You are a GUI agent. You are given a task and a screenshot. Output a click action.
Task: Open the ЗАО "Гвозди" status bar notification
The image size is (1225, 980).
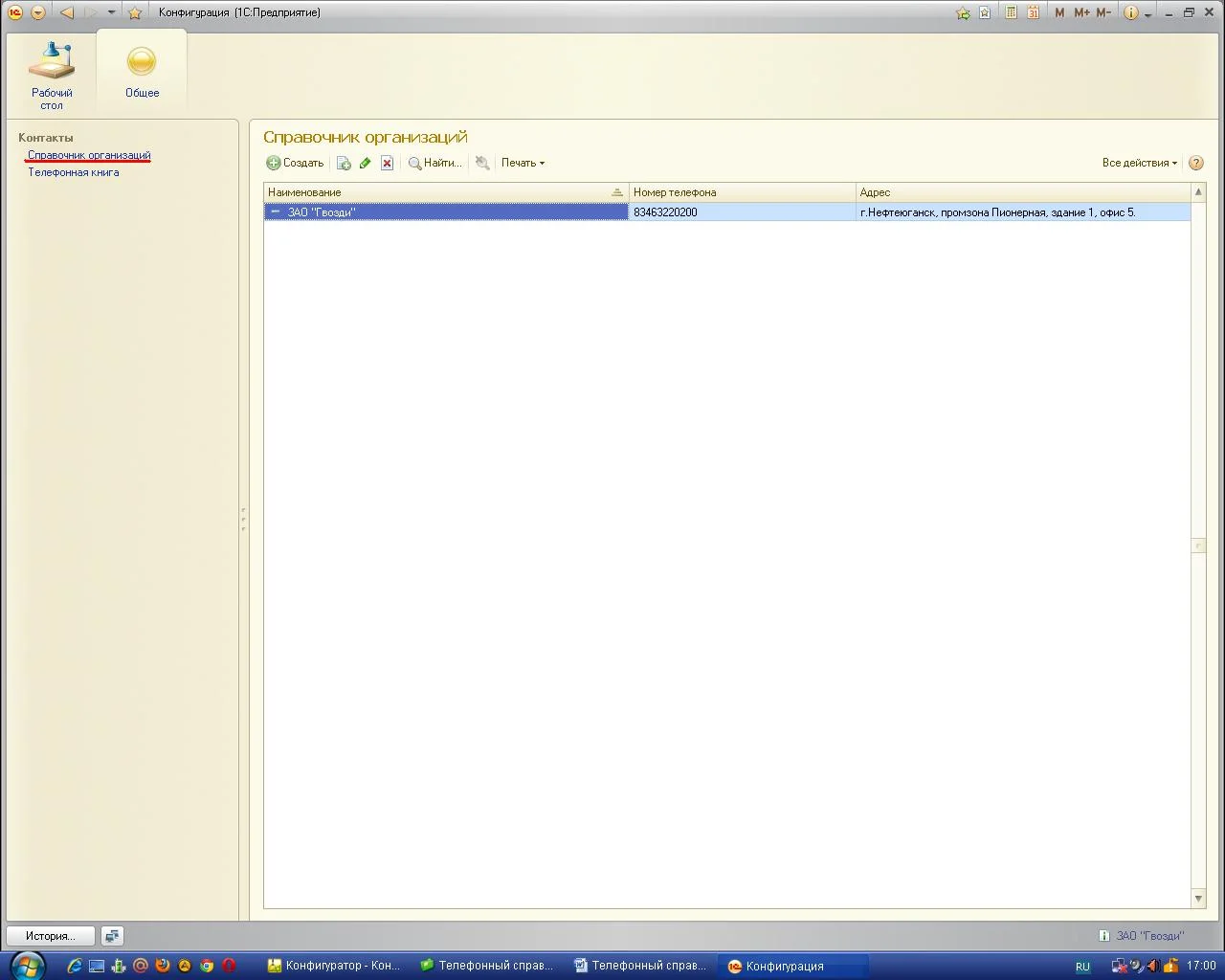click(x=1142, y=936)
